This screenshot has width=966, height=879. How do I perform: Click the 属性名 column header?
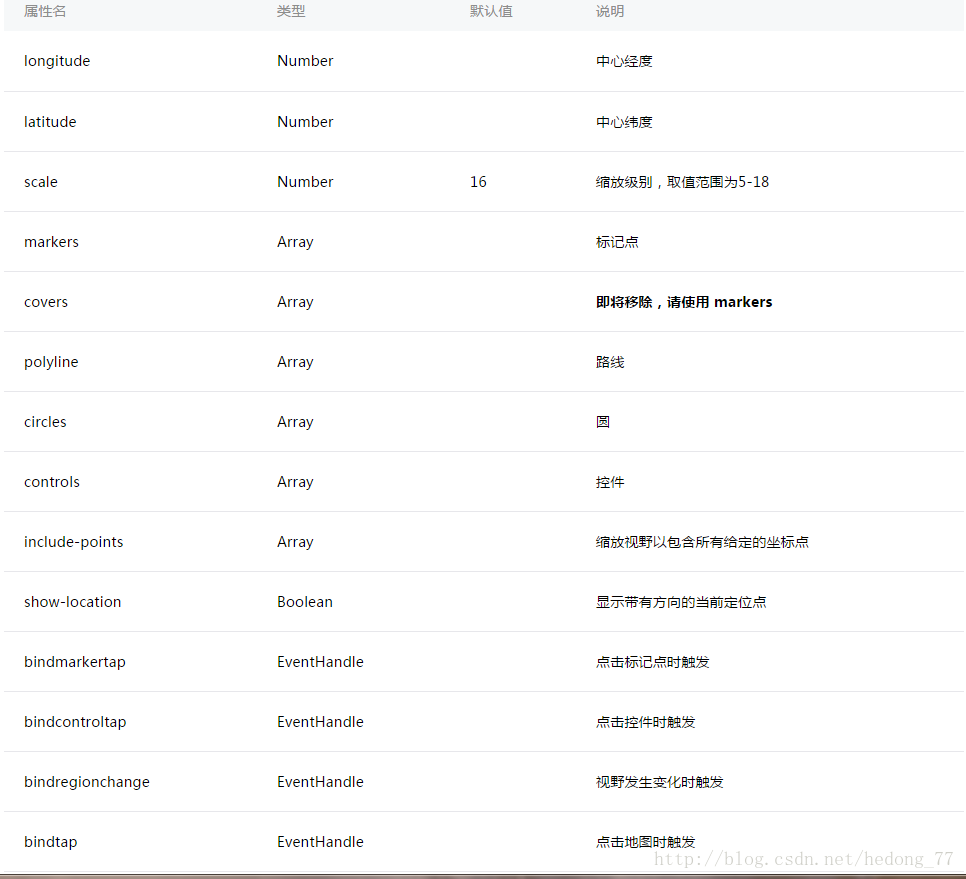44,12
